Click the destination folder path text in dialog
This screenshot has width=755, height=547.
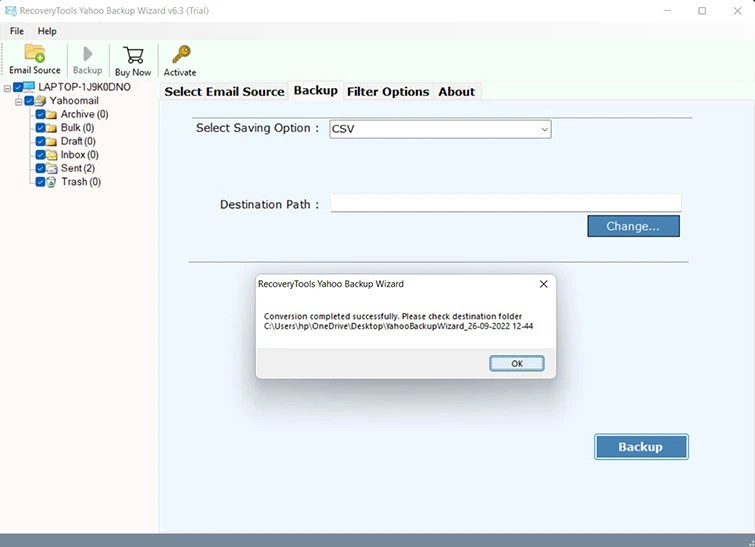pos(398,326)
